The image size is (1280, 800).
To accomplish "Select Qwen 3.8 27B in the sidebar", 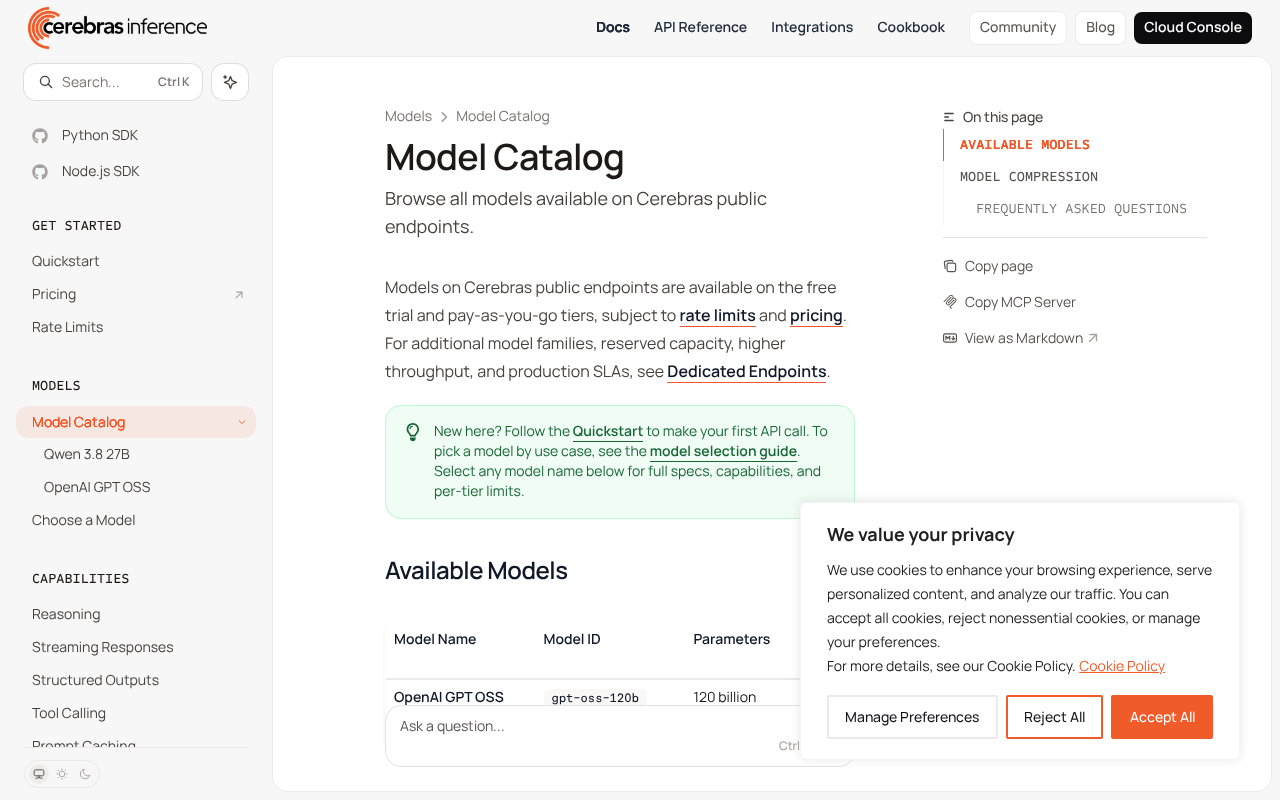I will [87, 454].
